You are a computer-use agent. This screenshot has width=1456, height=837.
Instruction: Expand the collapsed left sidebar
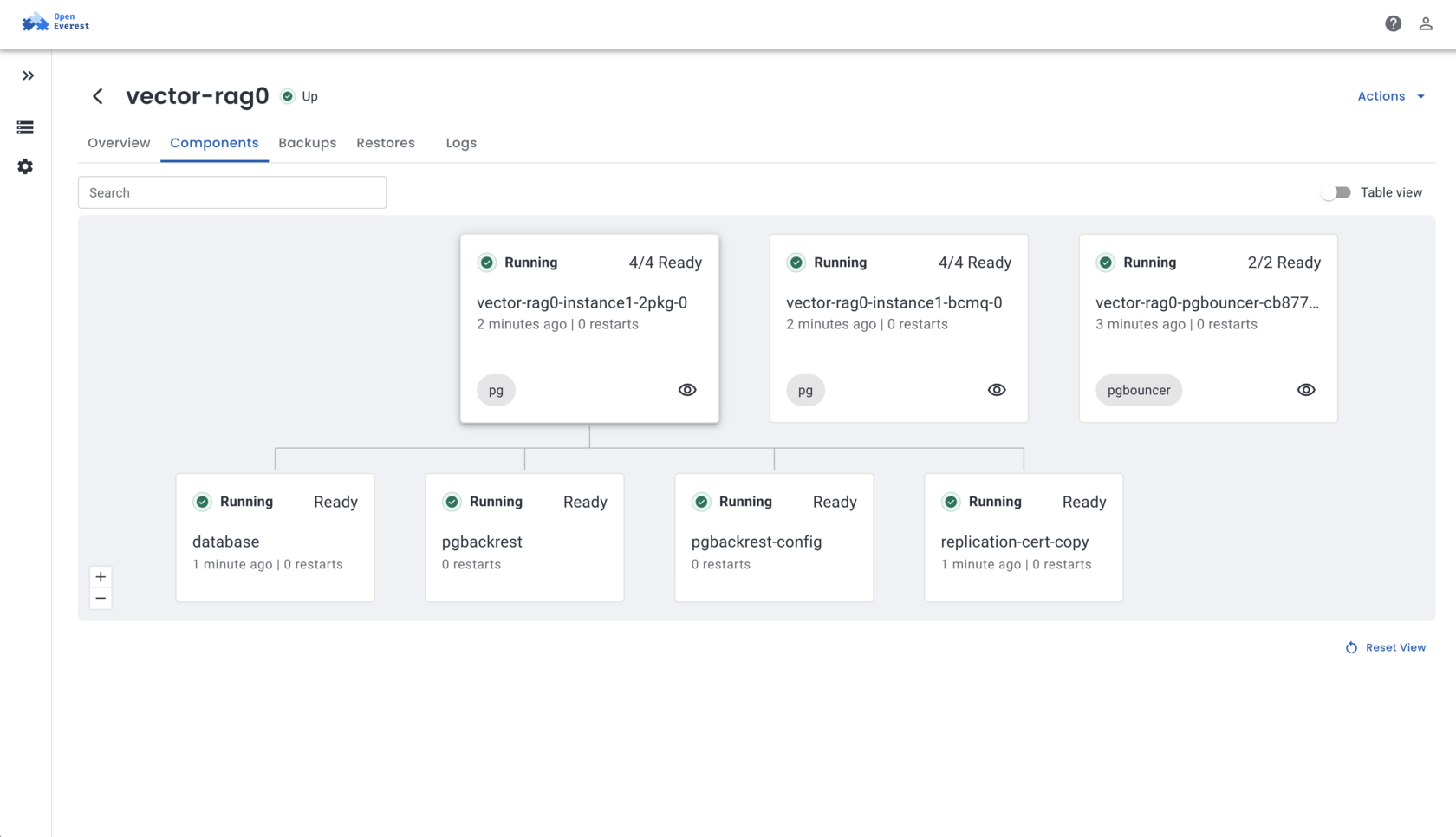pyautogui.click(x=27, y=75)
